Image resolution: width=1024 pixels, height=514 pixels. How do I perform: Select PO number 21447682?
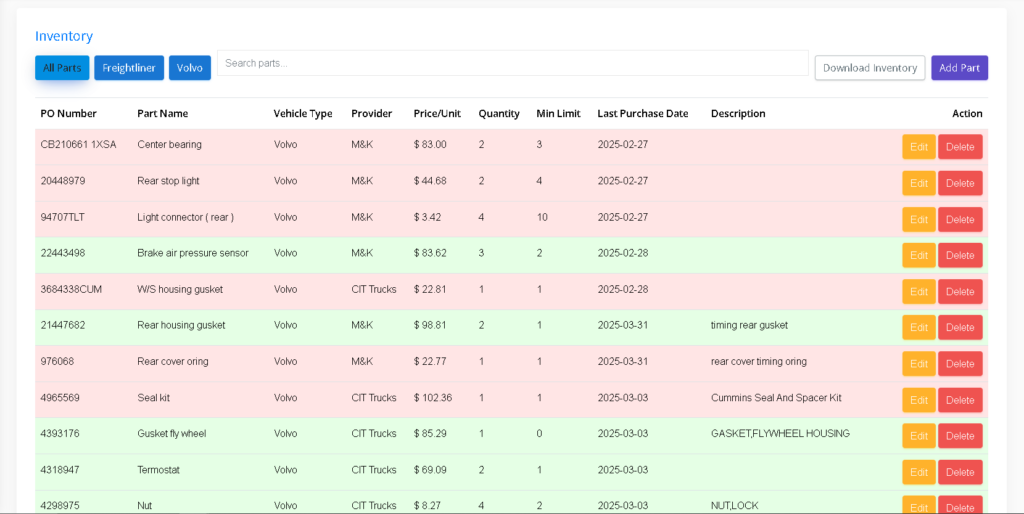(x=63, y=325)
